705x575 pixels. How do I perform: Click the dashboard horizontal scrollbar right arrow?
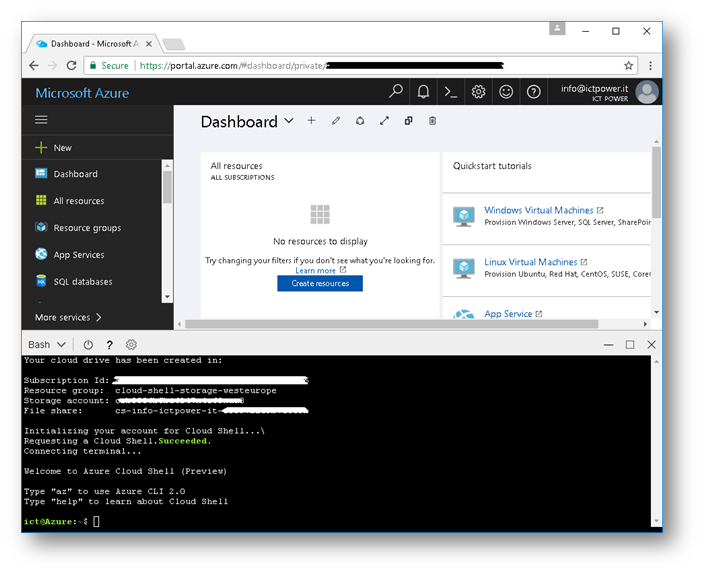coord(646,324)
